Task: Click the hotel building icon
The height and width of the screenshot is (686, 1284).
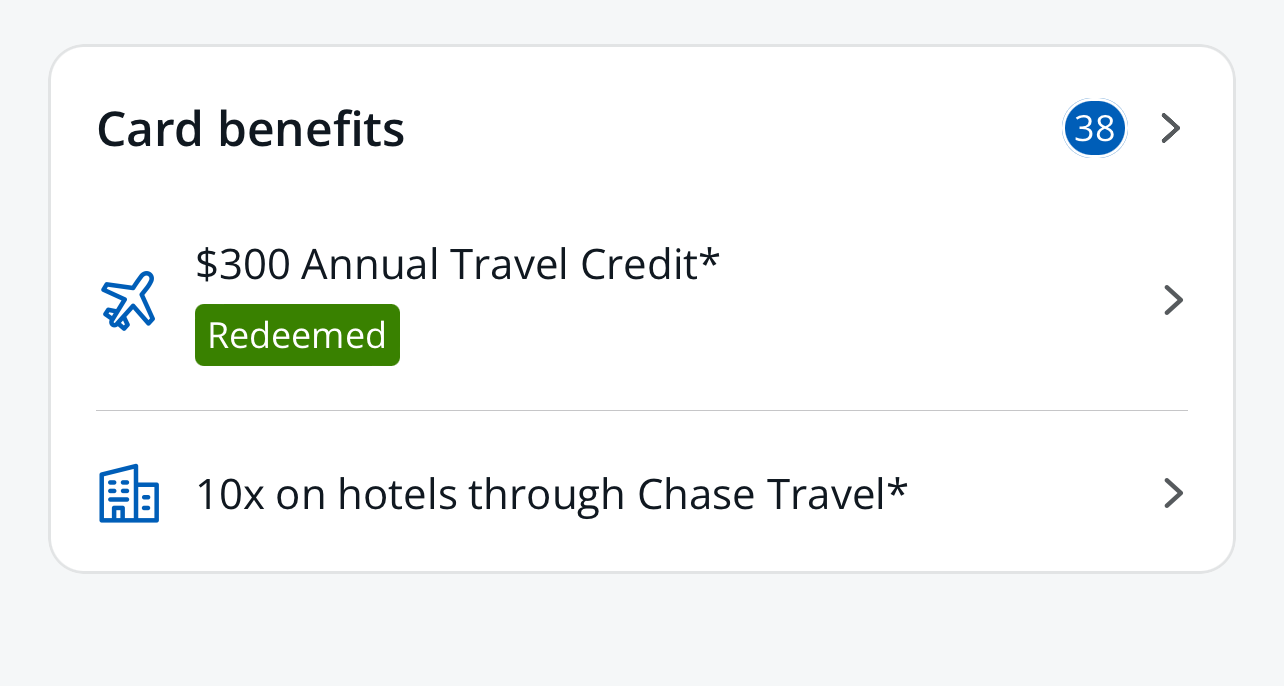Action: (129, 493)
